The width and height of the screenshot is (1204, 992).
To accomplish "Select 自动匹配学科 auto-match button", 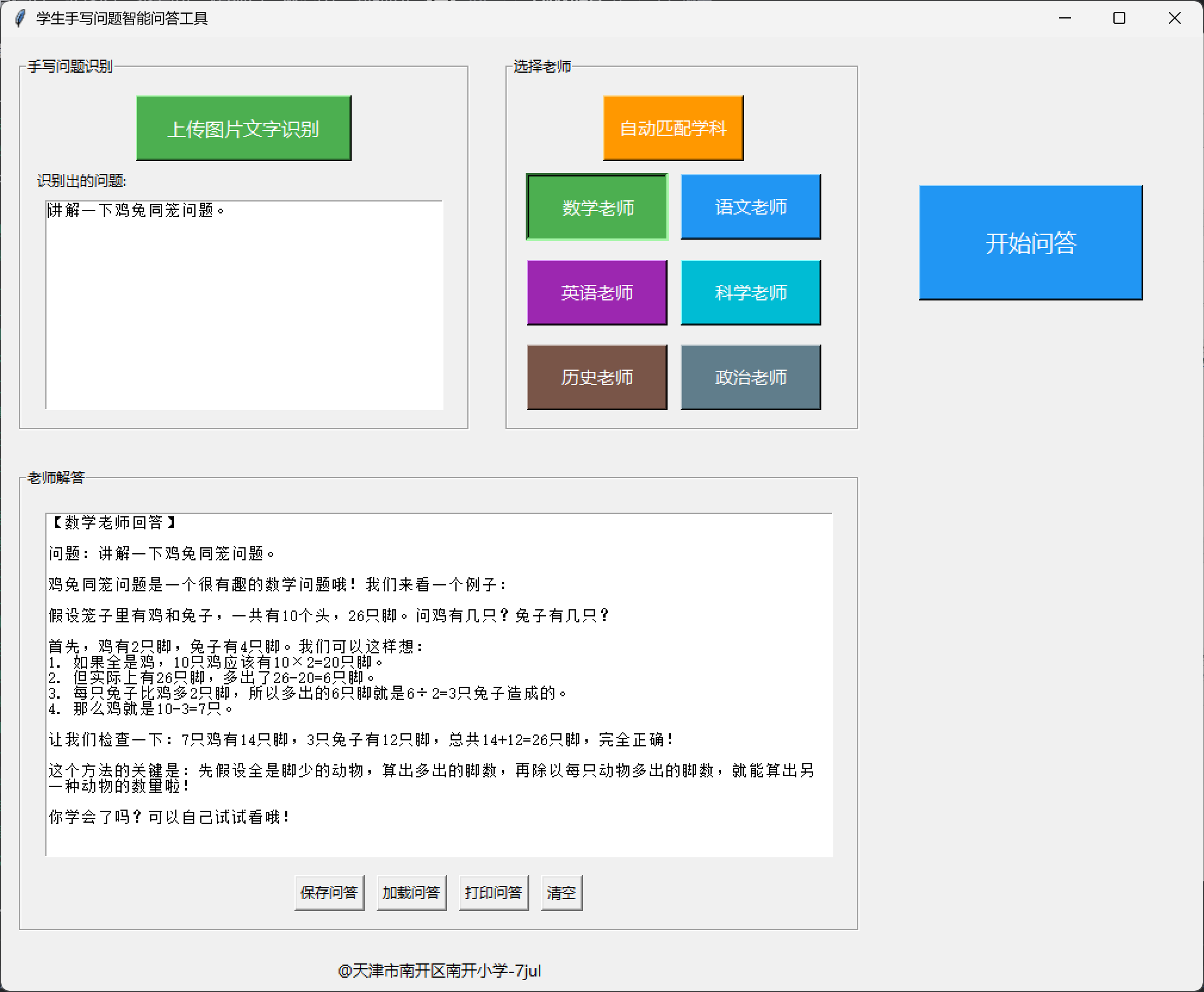I will (x=673, y=128).
